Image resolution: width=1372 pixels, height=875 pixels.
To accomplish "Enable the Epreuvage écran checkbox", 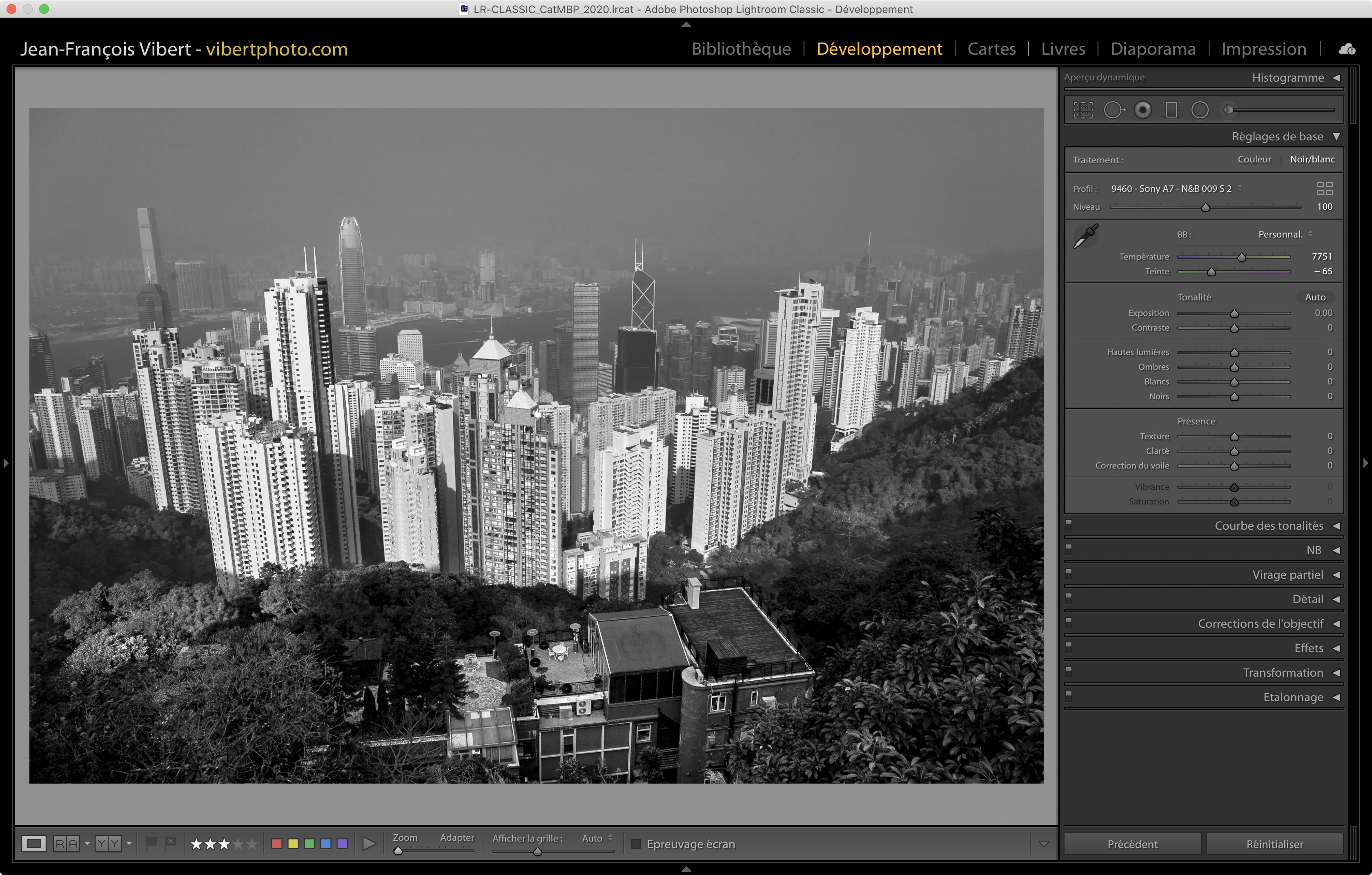I will [637, 844].
